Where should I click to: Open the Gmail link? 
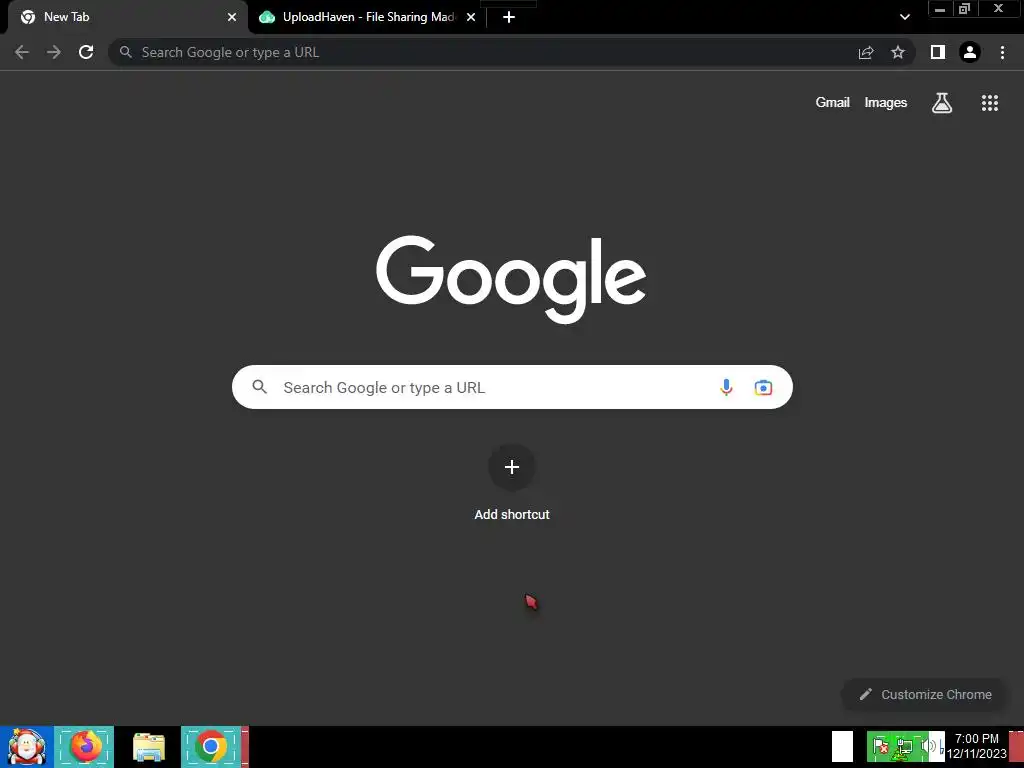833,103
